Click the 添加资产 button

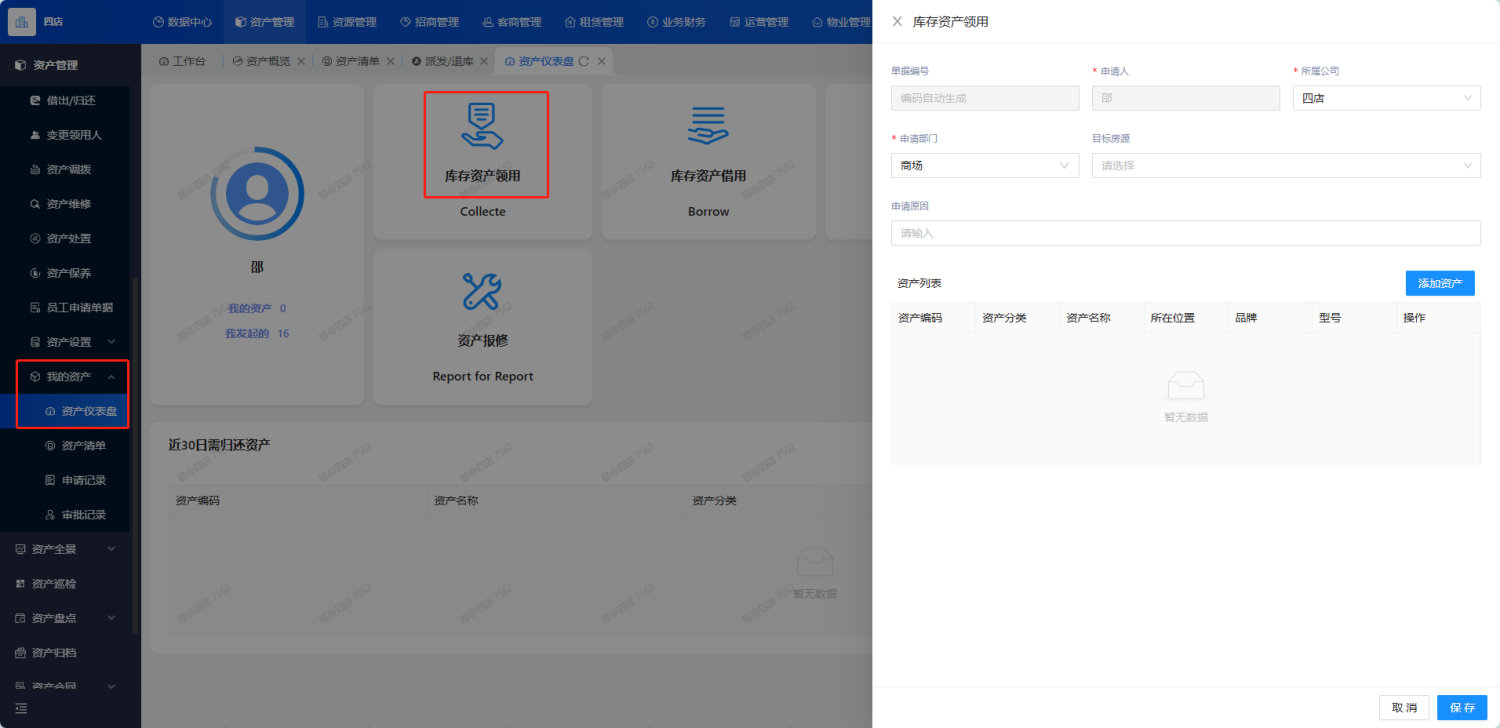(x=1440, y=283)
